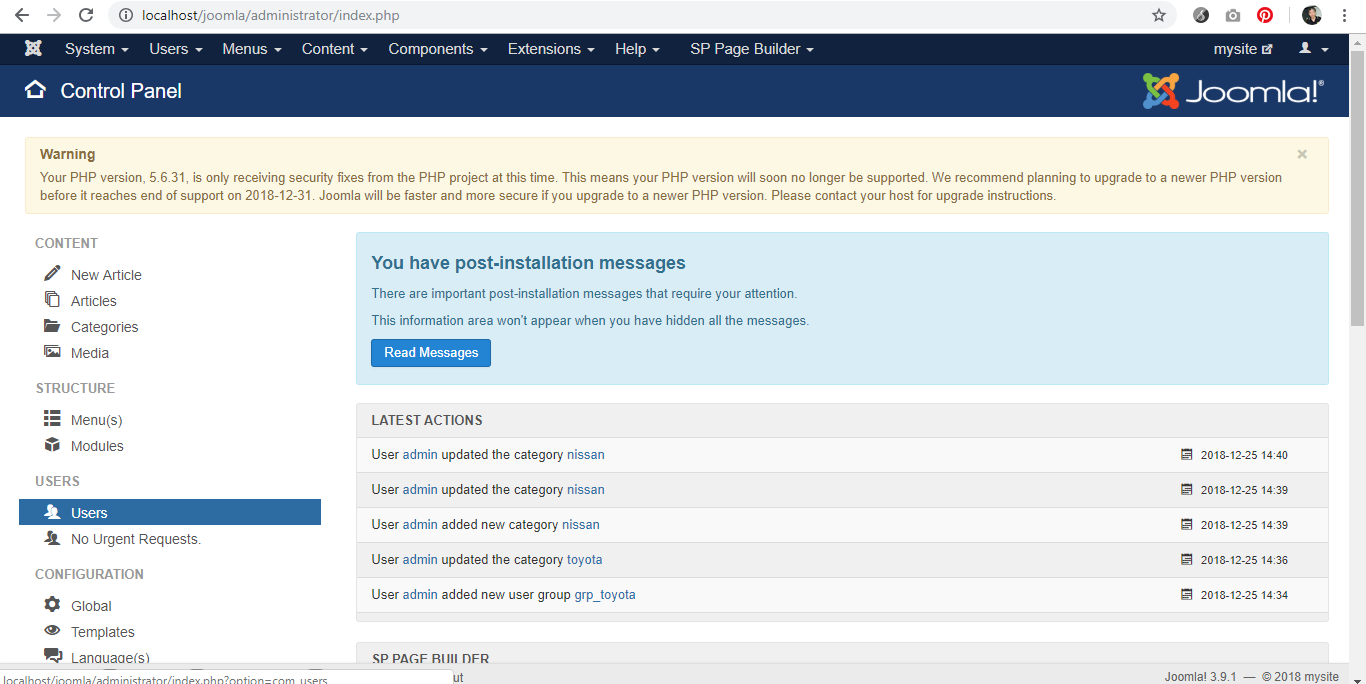Image resolution: width=1366 pixels, height=684 pixels.
Task: Click the Categories folder icon in sidebar
Action: (x=52, y=326)
